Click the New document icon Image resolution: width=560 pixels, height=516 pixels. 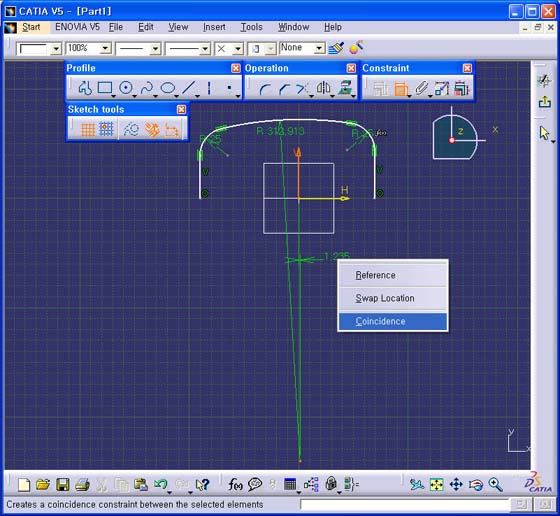[24, 485]
